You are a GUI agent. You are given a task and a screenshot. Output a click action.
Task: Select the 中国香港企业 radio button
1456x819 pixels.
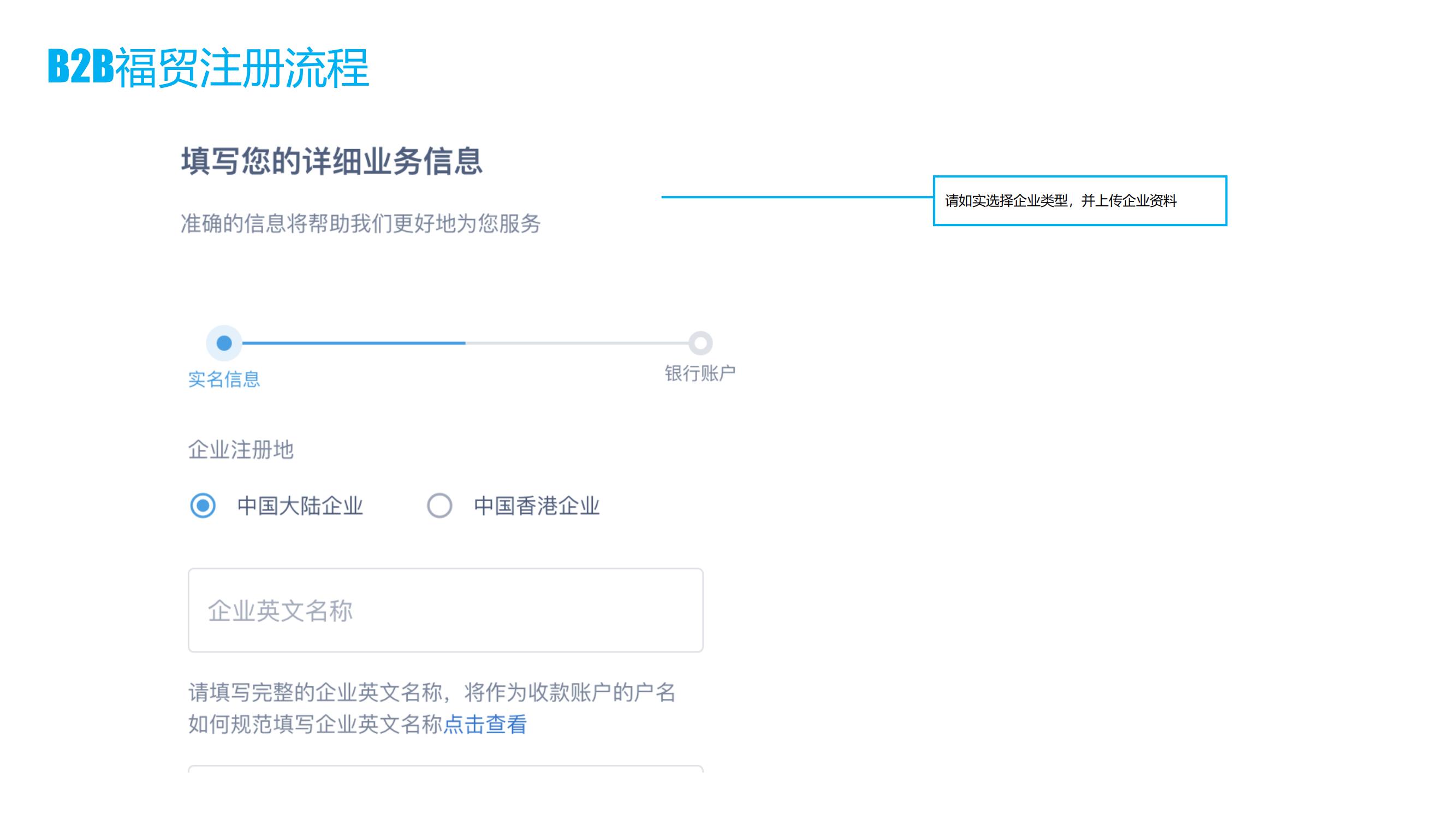tap(439, 505)
